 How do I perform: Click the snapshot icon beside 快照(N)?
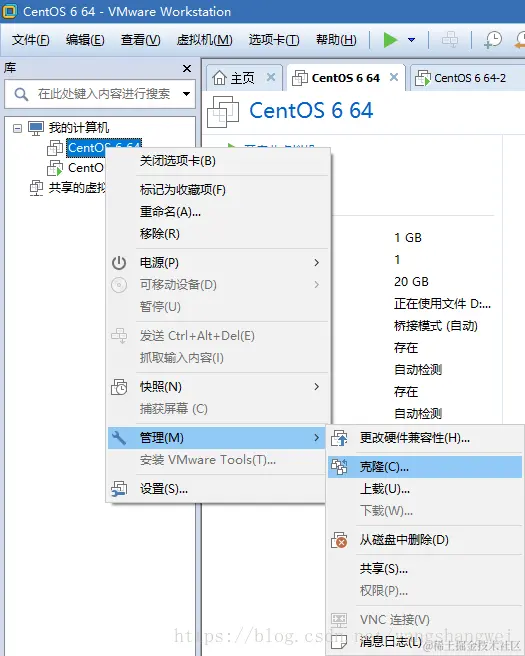119,387
